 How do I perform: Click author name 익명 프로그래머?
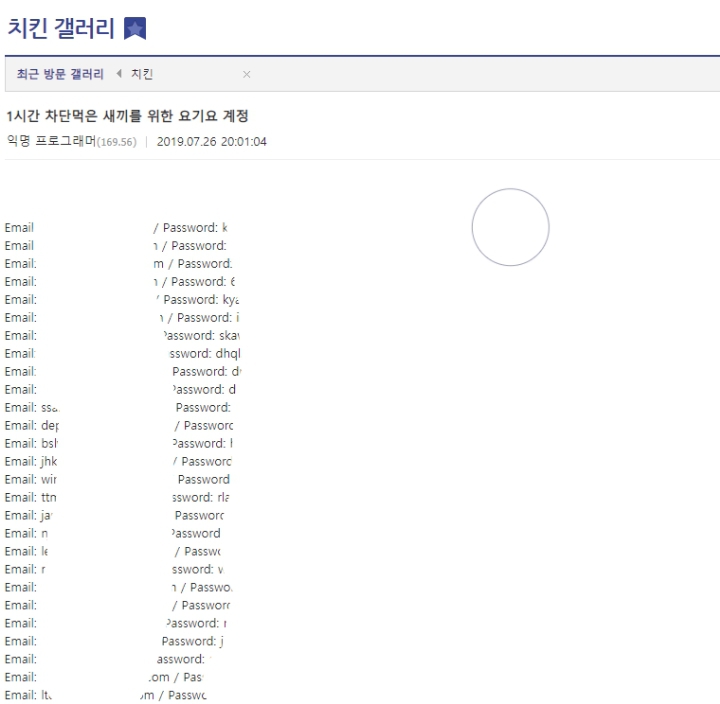51,141
